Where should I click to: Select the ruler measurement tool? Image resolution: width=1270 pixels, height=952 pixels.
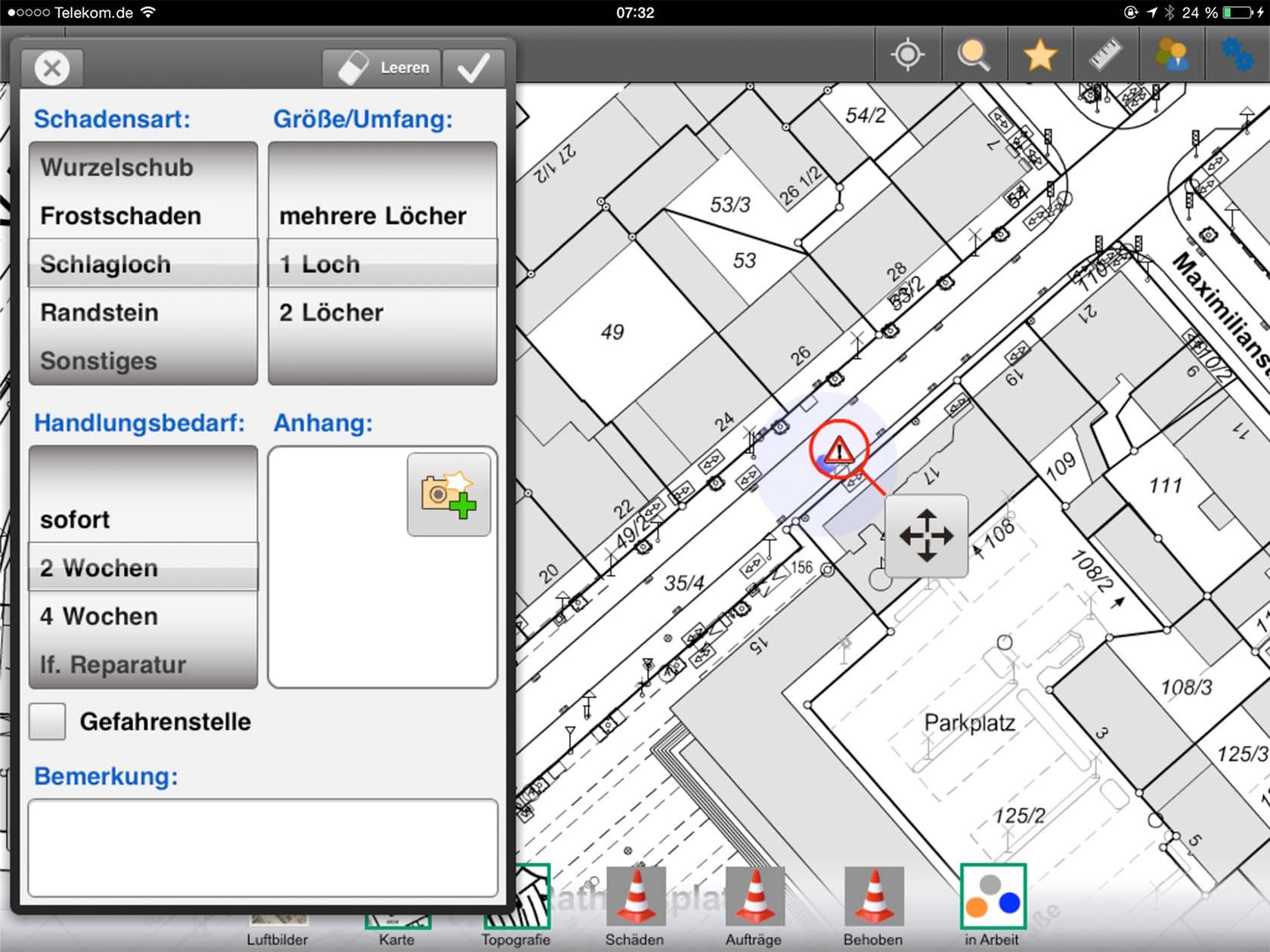click(x=1106, y=55)
